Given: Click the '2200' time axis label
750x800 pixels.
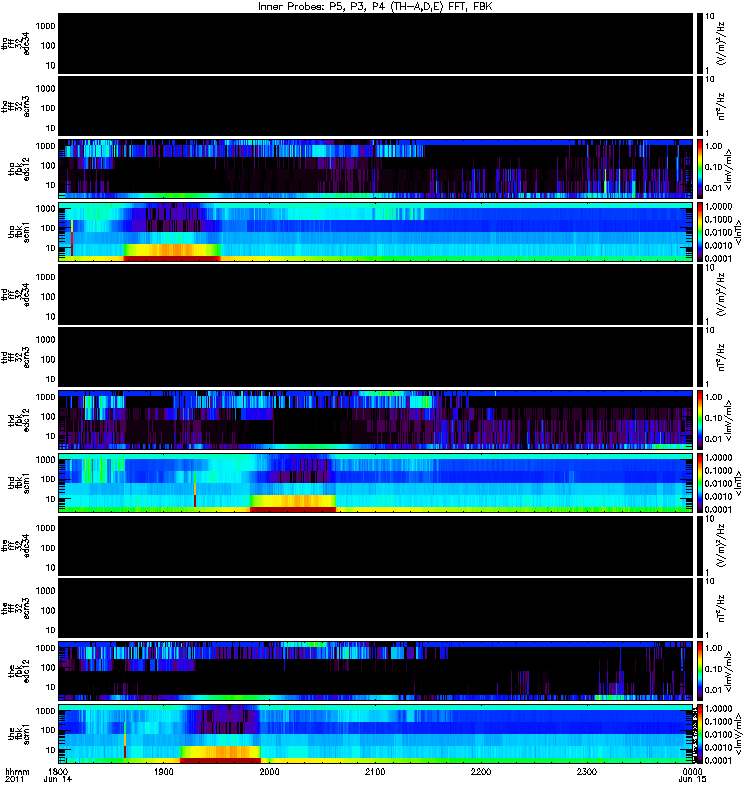Looking at the screenshot, I should [x=481, y=772].
